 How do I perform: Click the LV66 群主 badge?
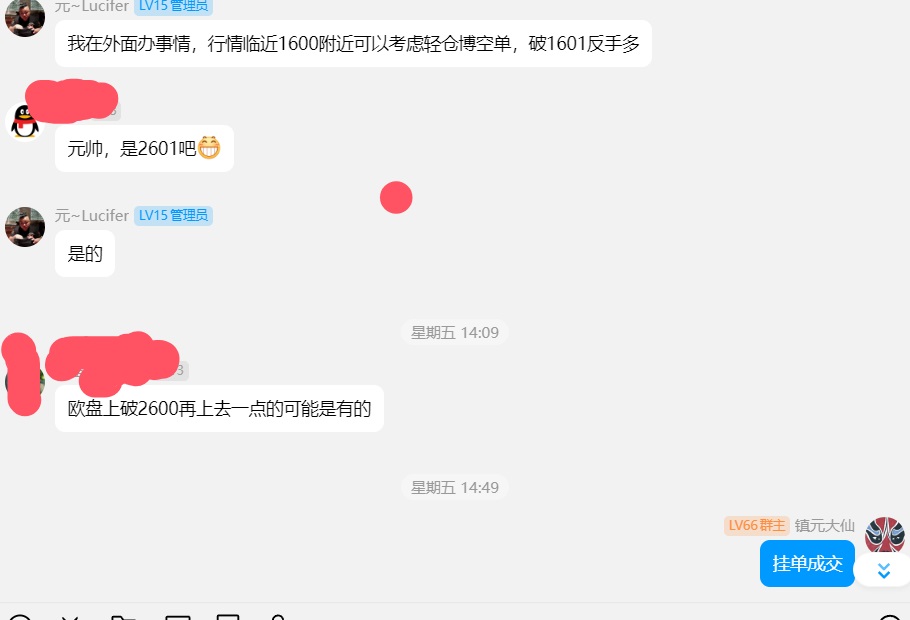[x=756, y=525]
